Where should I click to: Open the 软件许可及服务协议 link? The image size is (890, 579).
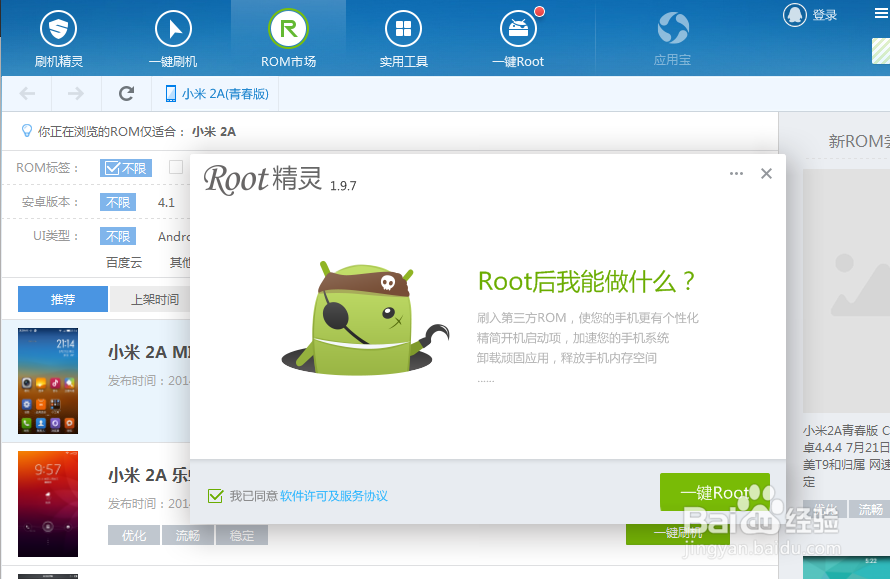(334, 496)
